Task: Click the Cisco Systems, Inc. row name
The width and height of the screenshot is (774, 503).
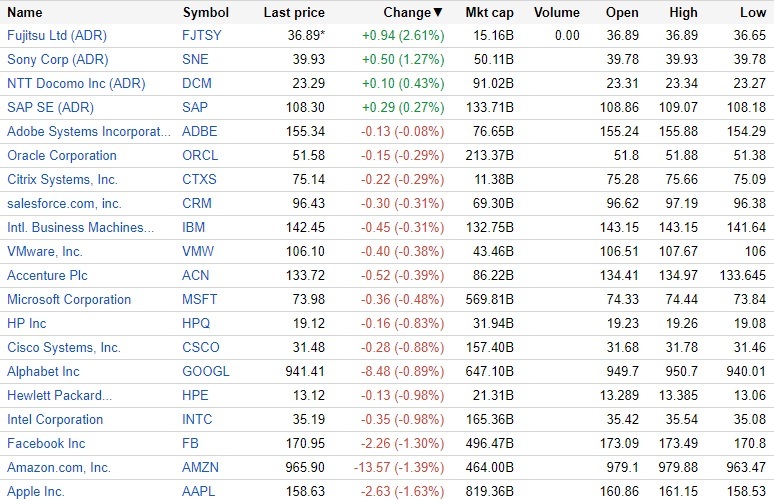Action: click(64, 348)
